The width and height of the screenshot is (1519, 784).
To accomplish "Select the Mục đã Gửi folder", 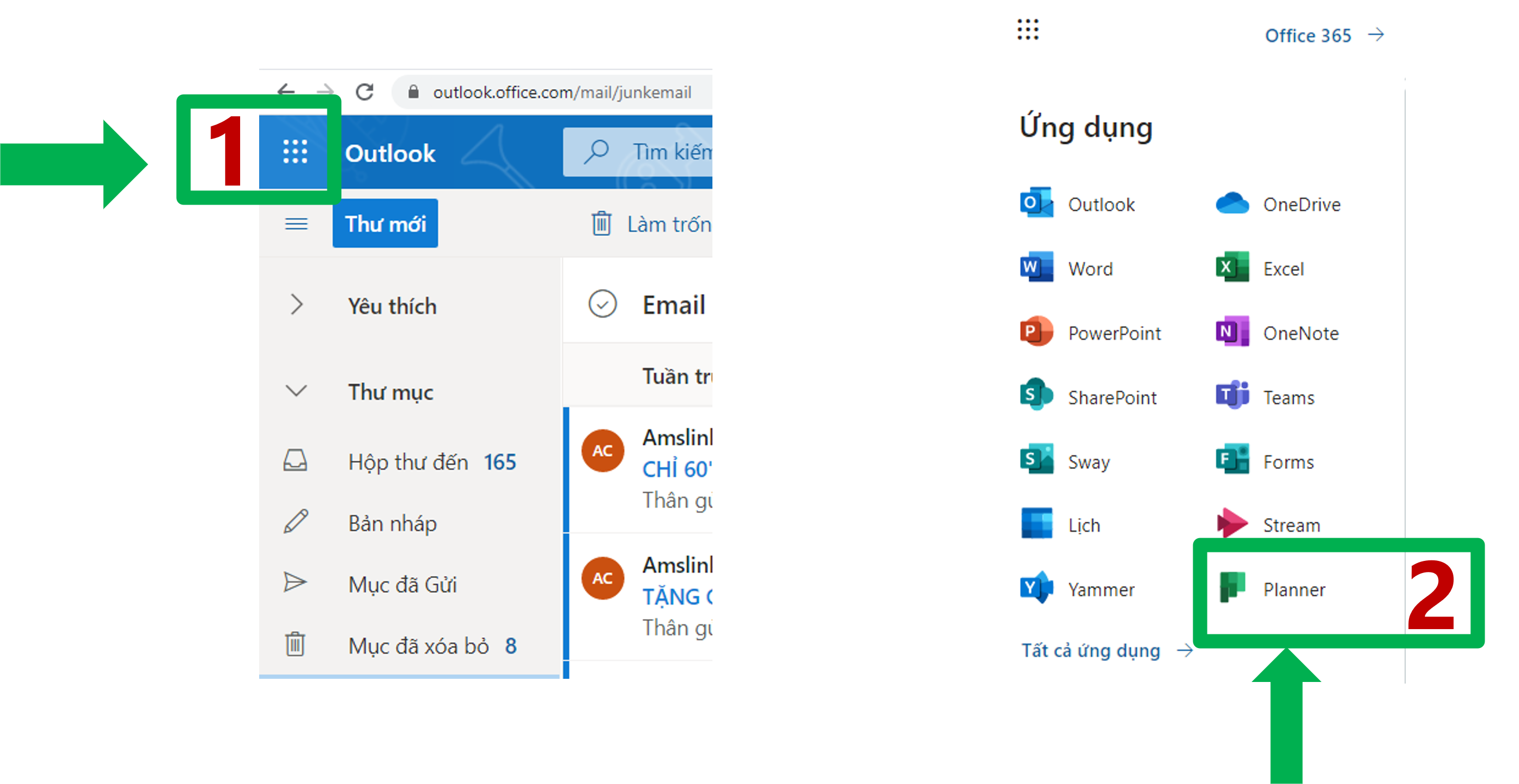I will [x=402, y=584].
